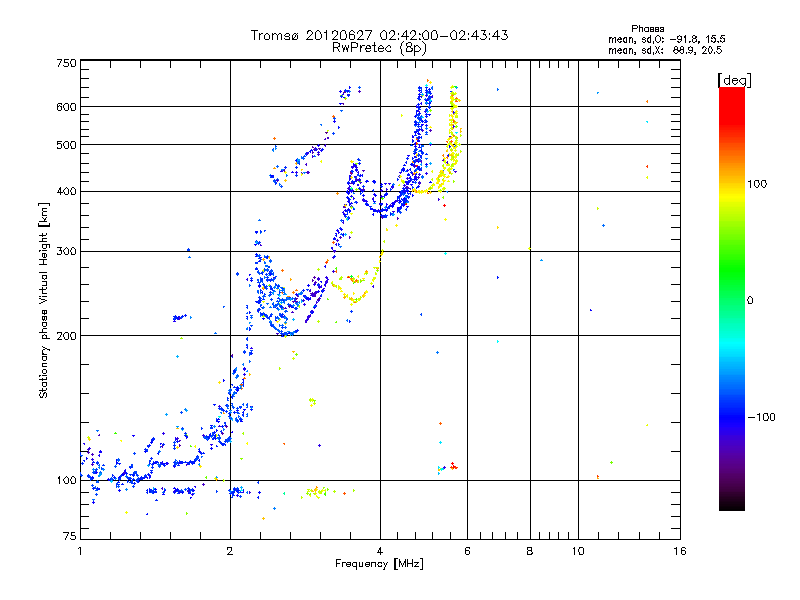Viewport: 800px width, 600px height.
Task: Click the y-axis tick label '400'
Action: [x=66, y=192]
